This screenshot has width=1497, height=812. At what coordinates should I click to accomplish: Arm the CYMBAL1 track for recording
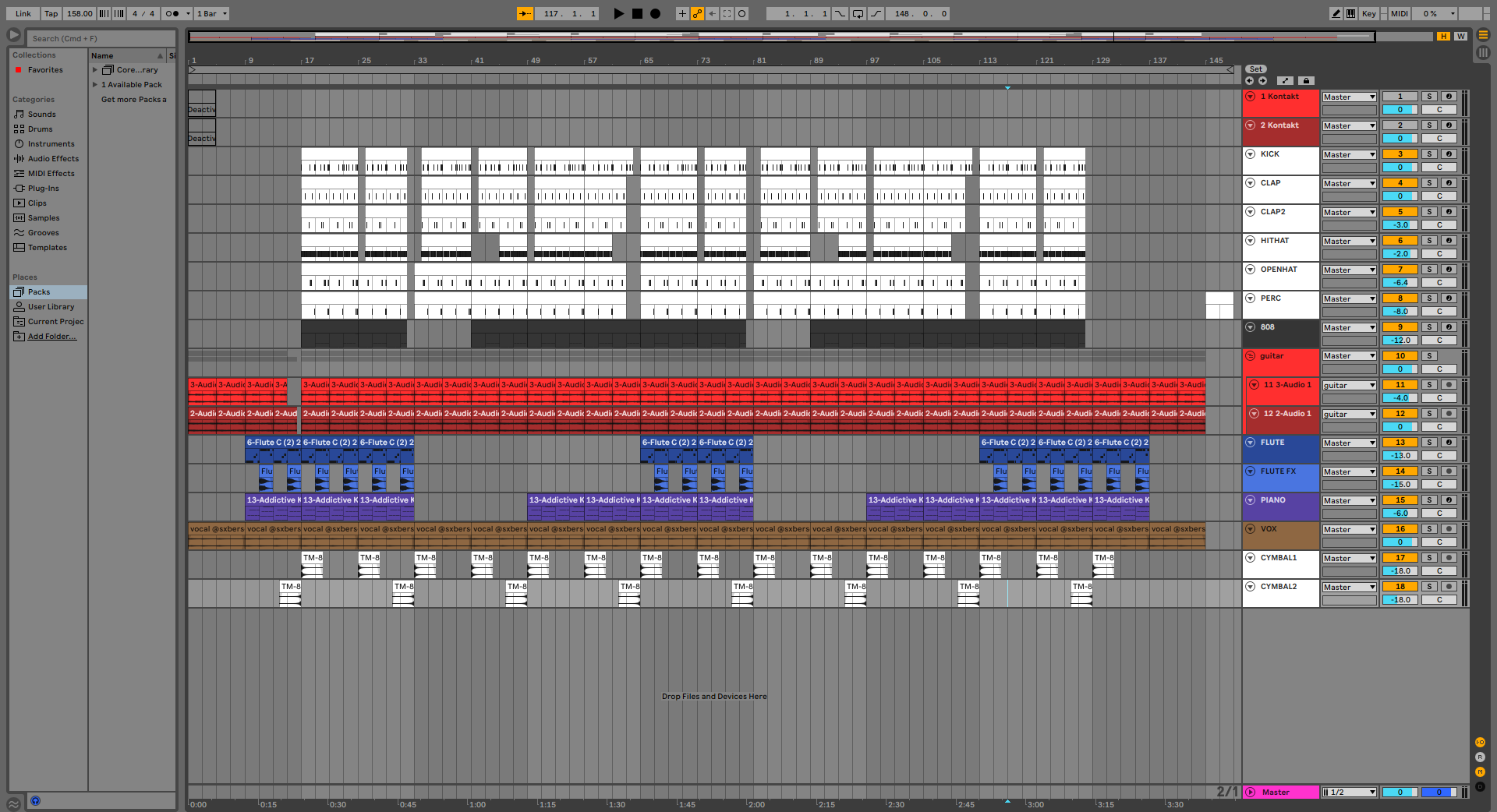(1449, 558)
